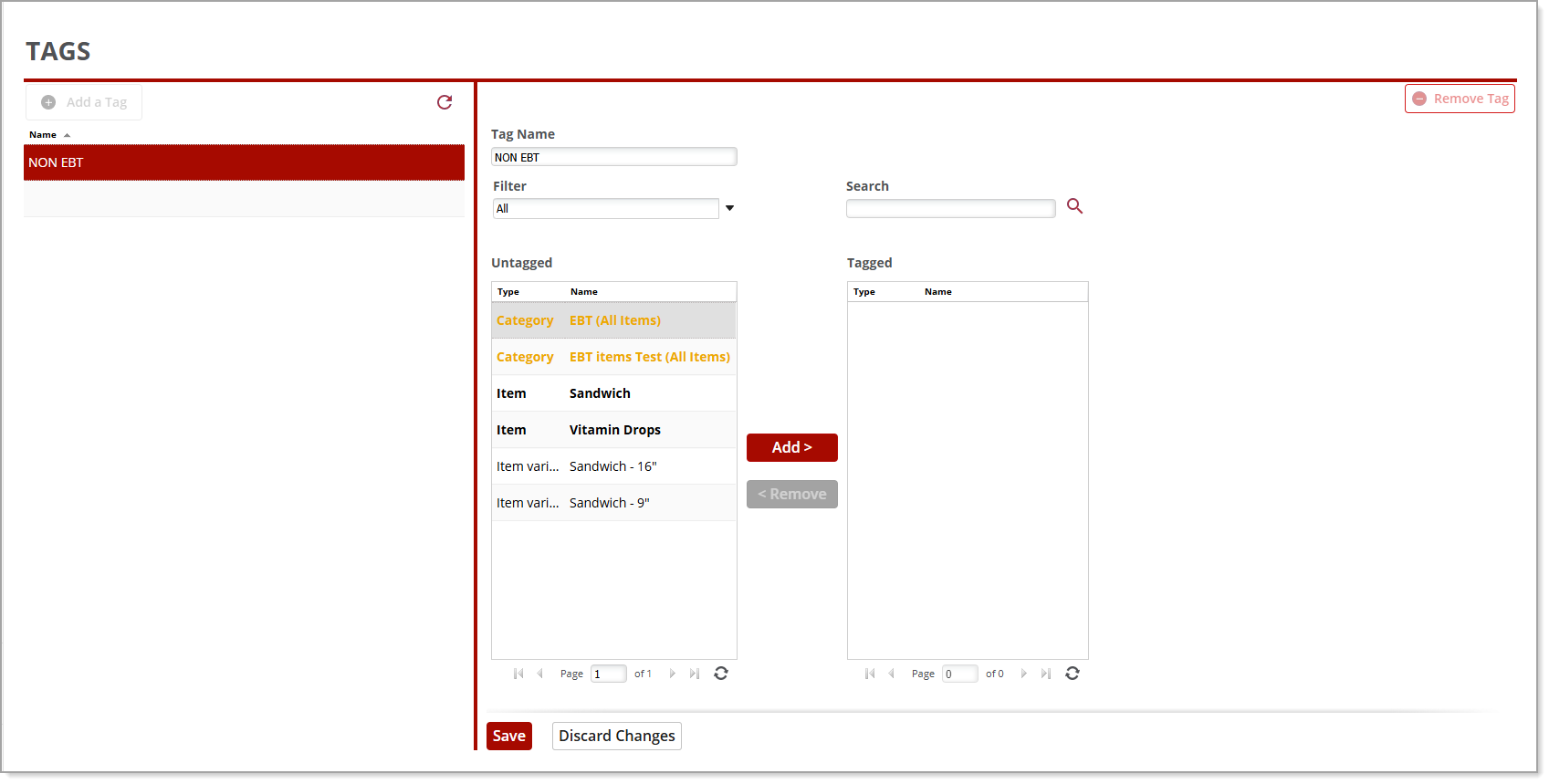
Task: Focus the Tag Name input field
Action: pos(613,157)
